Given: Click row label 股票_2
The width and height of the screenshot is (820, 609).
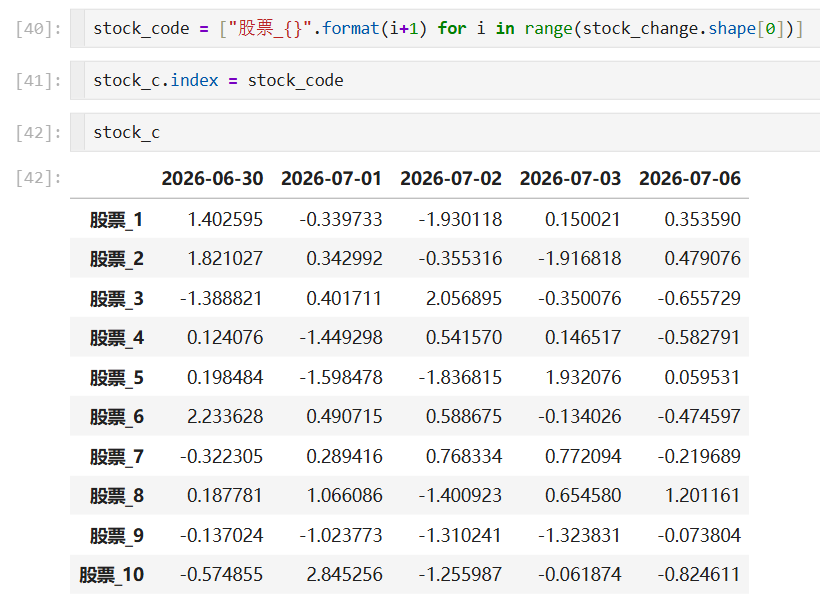Looking at the screenshot, I should click(x=116, y=259).
